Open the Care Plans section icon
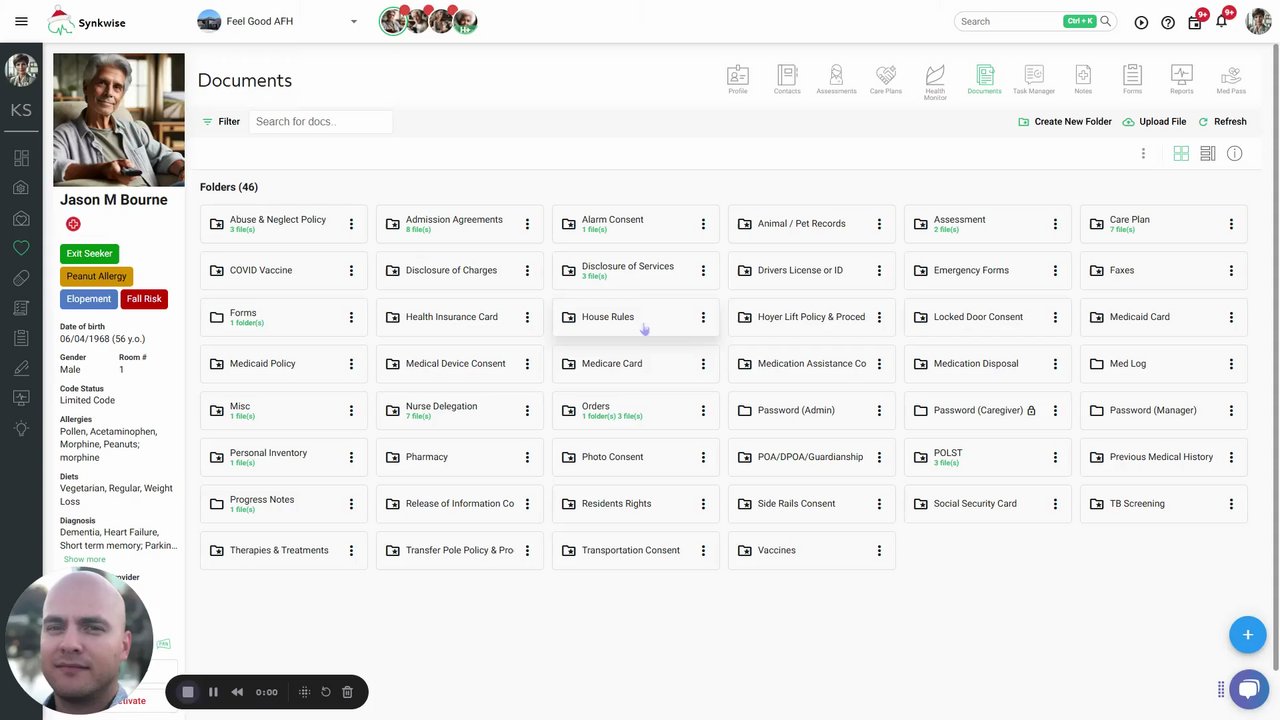The width and height of the screenshot is (1280, 720). click(x=886, y=79)
